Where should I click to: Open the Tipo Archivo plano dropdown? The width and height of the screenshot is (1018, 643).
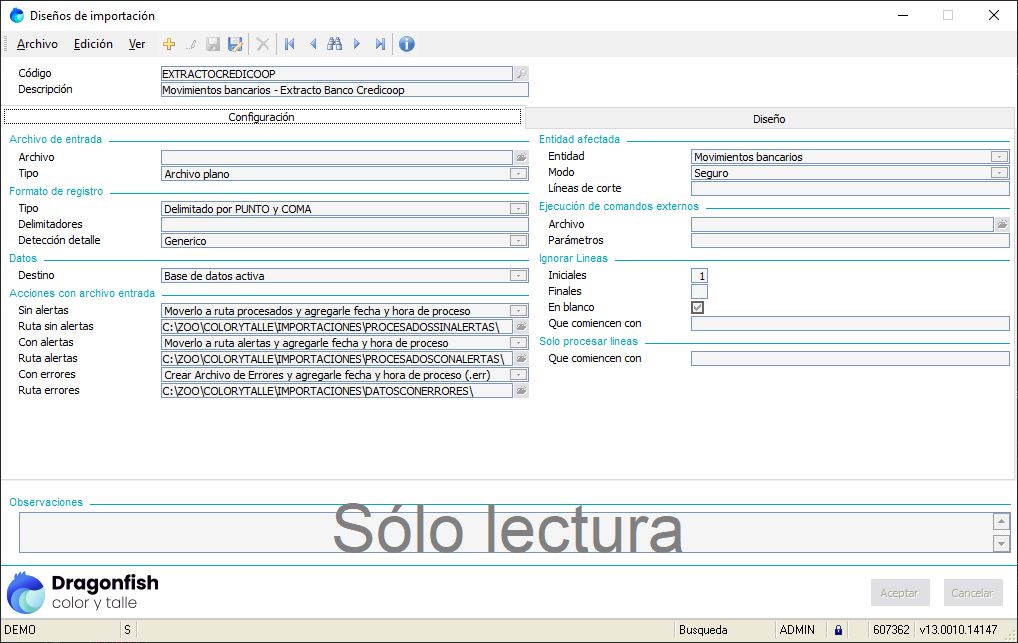(518, 174)
